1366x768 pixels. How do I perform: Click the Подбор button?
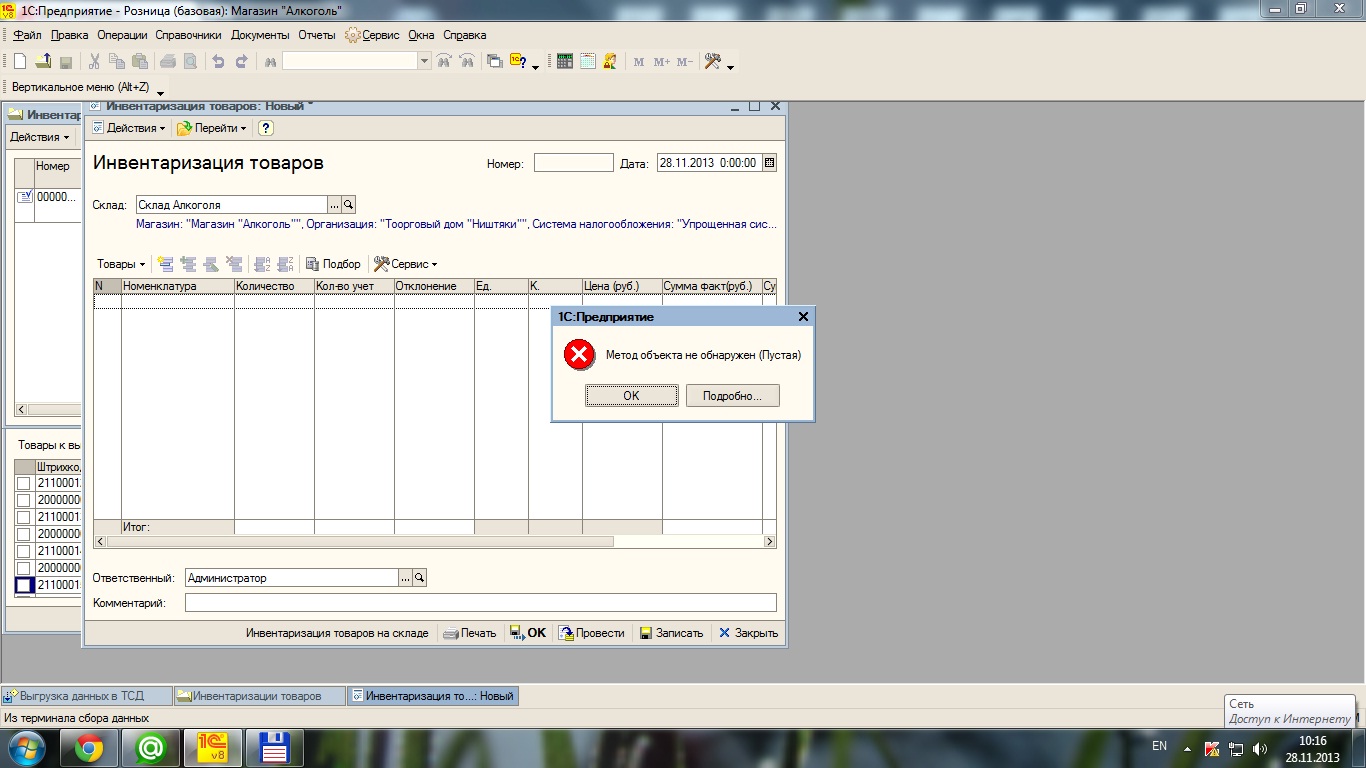click(x=333, y=264)
